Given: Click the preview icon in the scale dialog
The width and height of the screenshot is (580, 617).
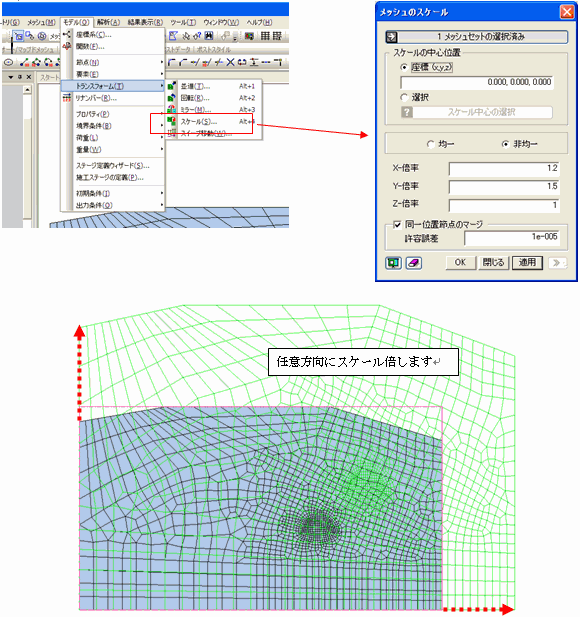Looking at the screenshot, I should pyautogui.click(x=393, y=262).
